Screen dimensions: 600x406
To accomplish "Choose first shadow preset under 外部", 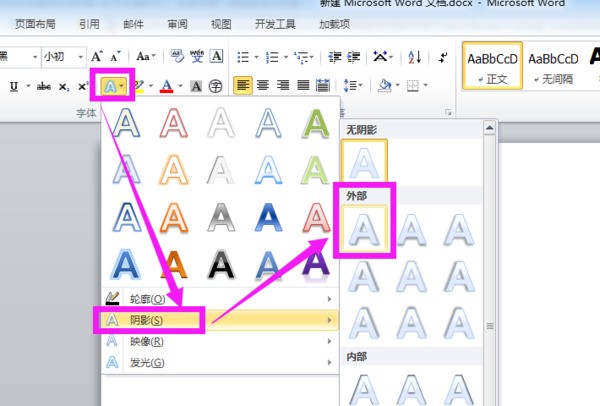I will tap(364, 228).
